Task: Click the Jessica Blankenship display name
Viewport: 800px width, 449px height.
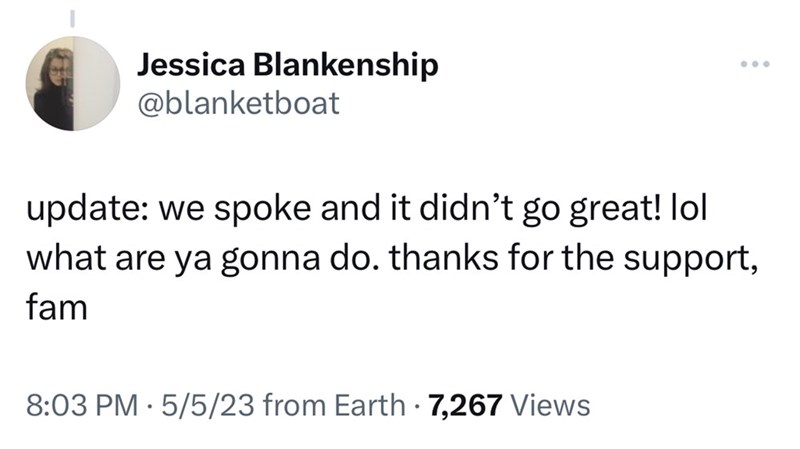Action: coord(287,65)
